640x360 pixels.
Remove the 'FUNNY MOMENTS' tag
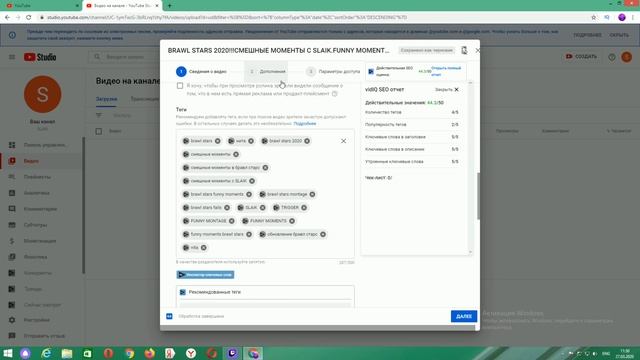pos(292,221)
